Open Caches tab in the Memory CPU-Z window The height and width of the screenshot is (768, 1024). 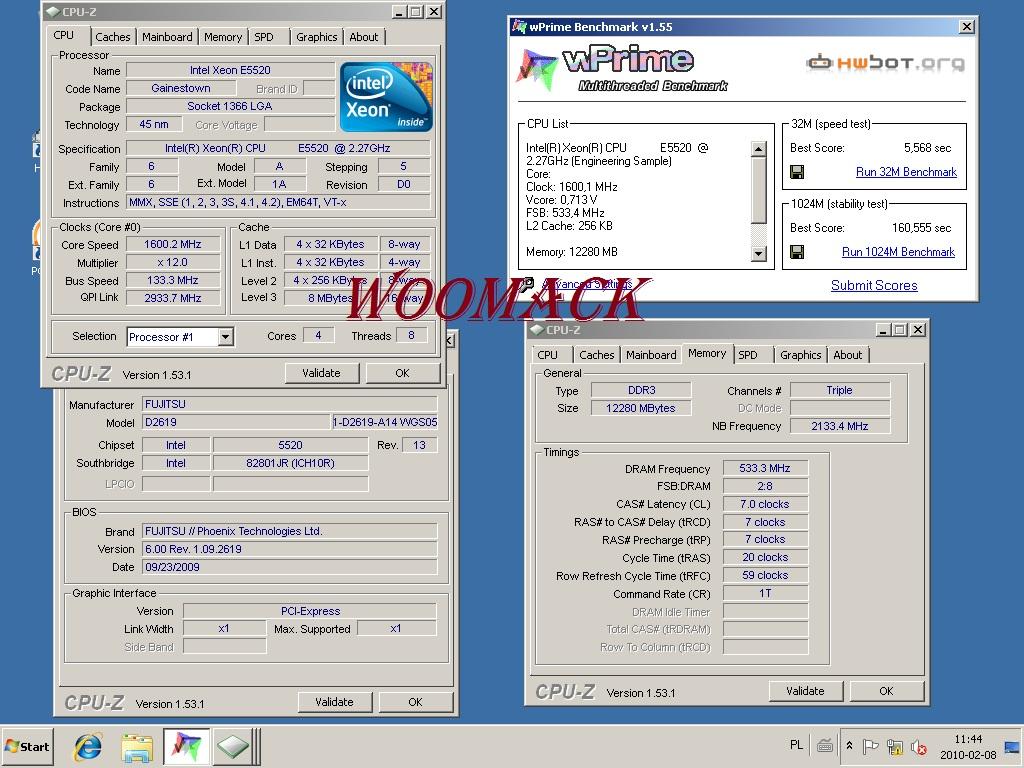point(596,355)
